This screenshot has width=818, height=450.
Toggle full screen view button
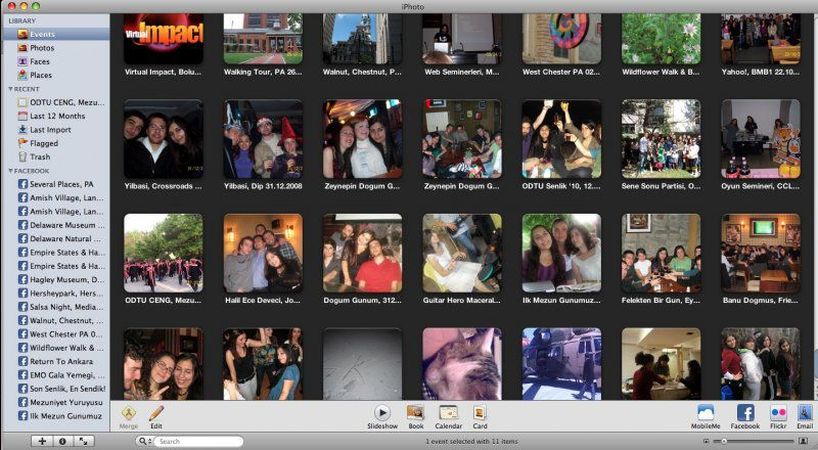point(84,441)
